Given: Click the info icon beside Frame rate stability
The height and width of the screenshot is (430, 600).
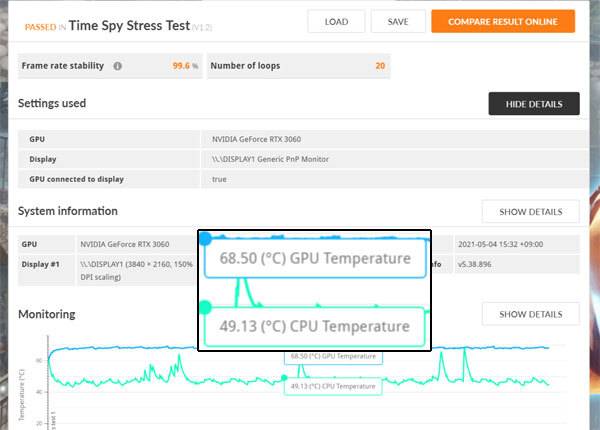Looking at the screenshot, I should [118, 66].
